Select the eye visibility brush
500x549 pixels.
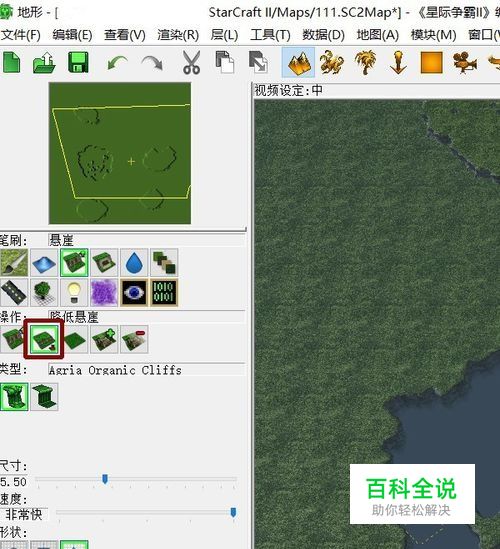coord(134,292)
